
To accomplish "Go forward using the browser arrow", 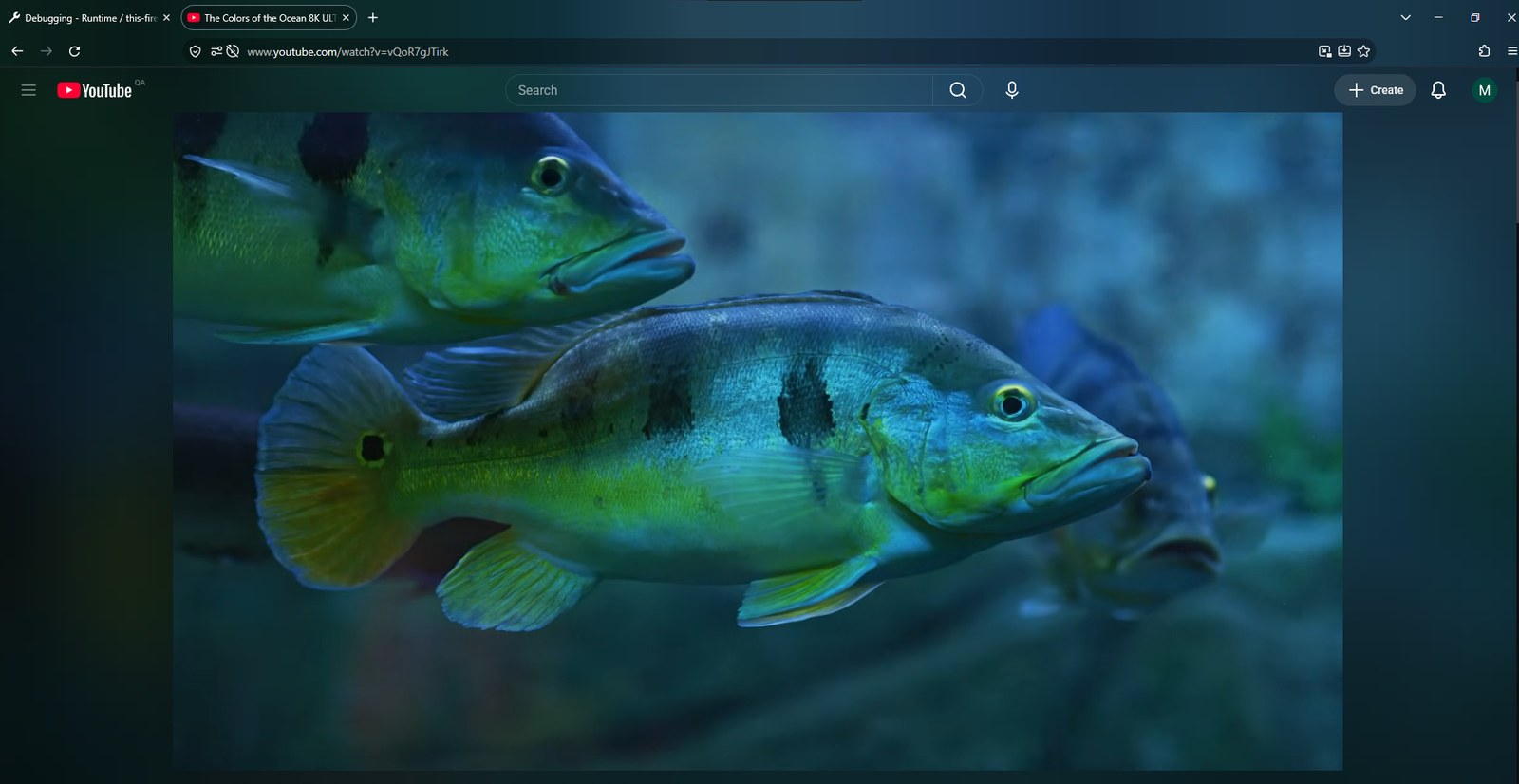I will 46,51.
